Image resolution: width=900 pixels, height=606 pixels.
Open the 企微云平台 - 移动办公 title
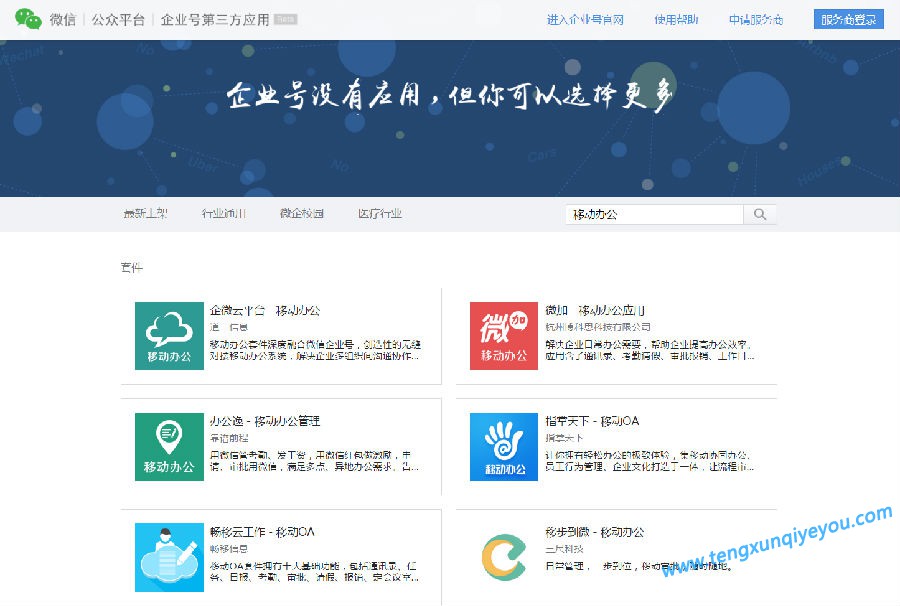tap(265, 310)
